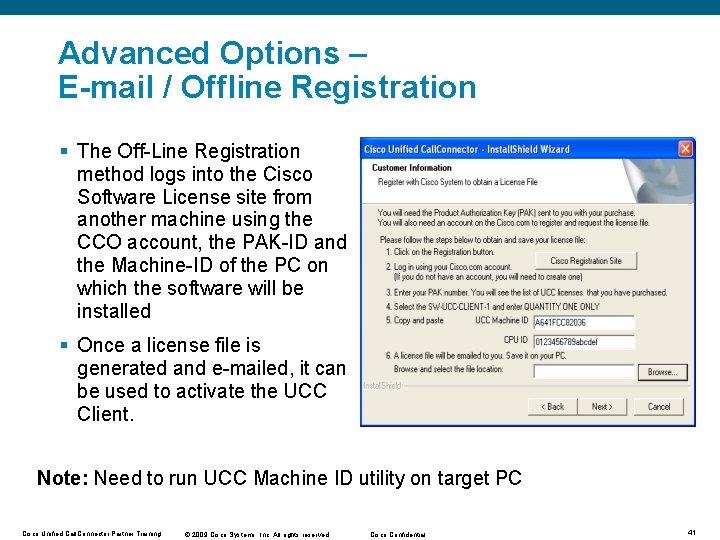Click the UCC Machine ID field
The width and height of the screenshot is (720, 540).
click(x=584, y=322)
